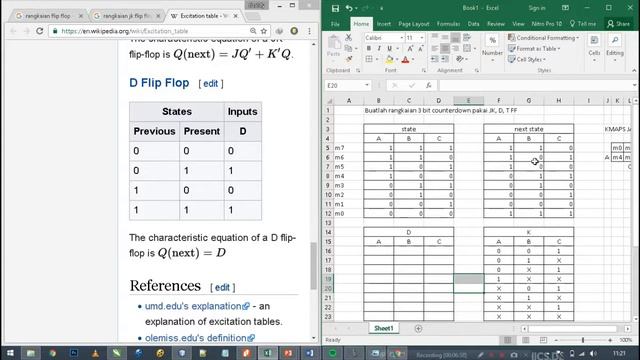Screen dimensions: 640x360
Task: Toggle Bold formatting in Excel
Action: 369,49
